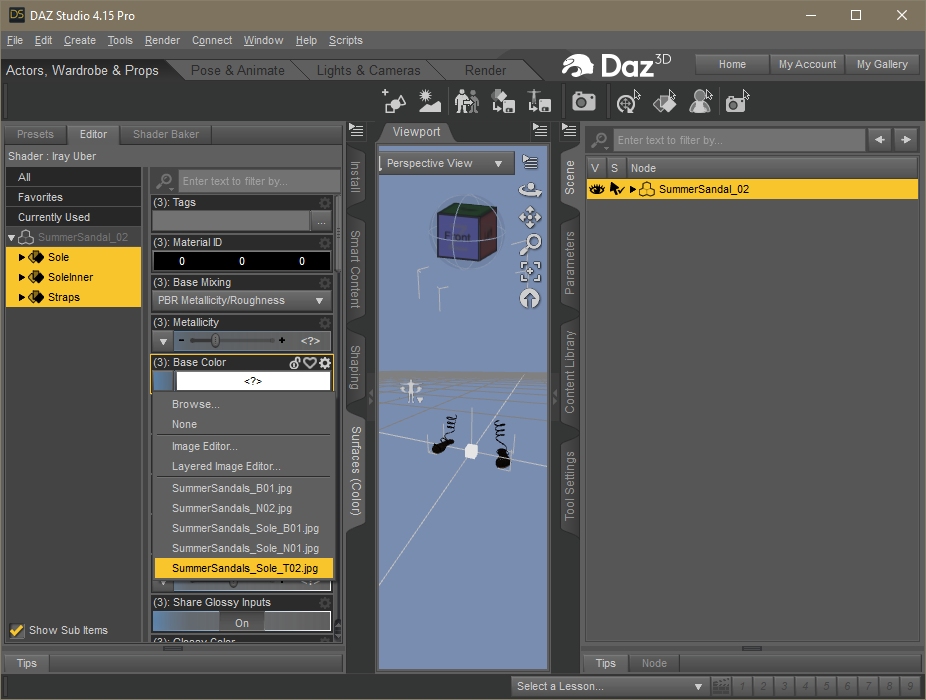Image resolution: width=926 pixels, height=700 pixels.
Task: Collapse the SummerSandal_02 tree in Surfaces
Action: [x=11, y=237]
